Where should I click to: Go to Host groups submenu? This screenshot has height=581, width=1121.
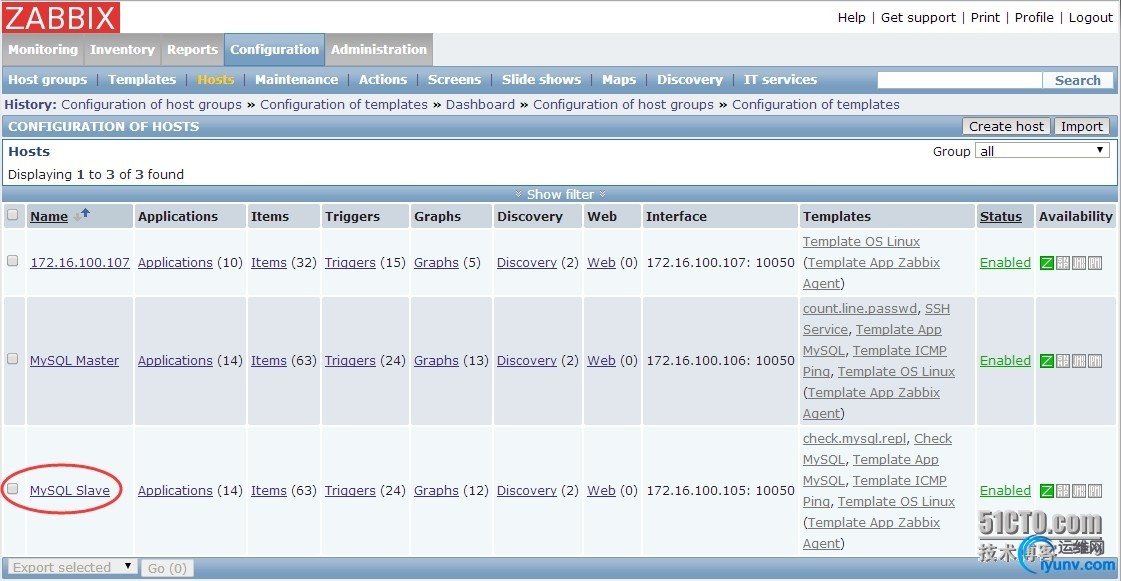click(47, 79)
